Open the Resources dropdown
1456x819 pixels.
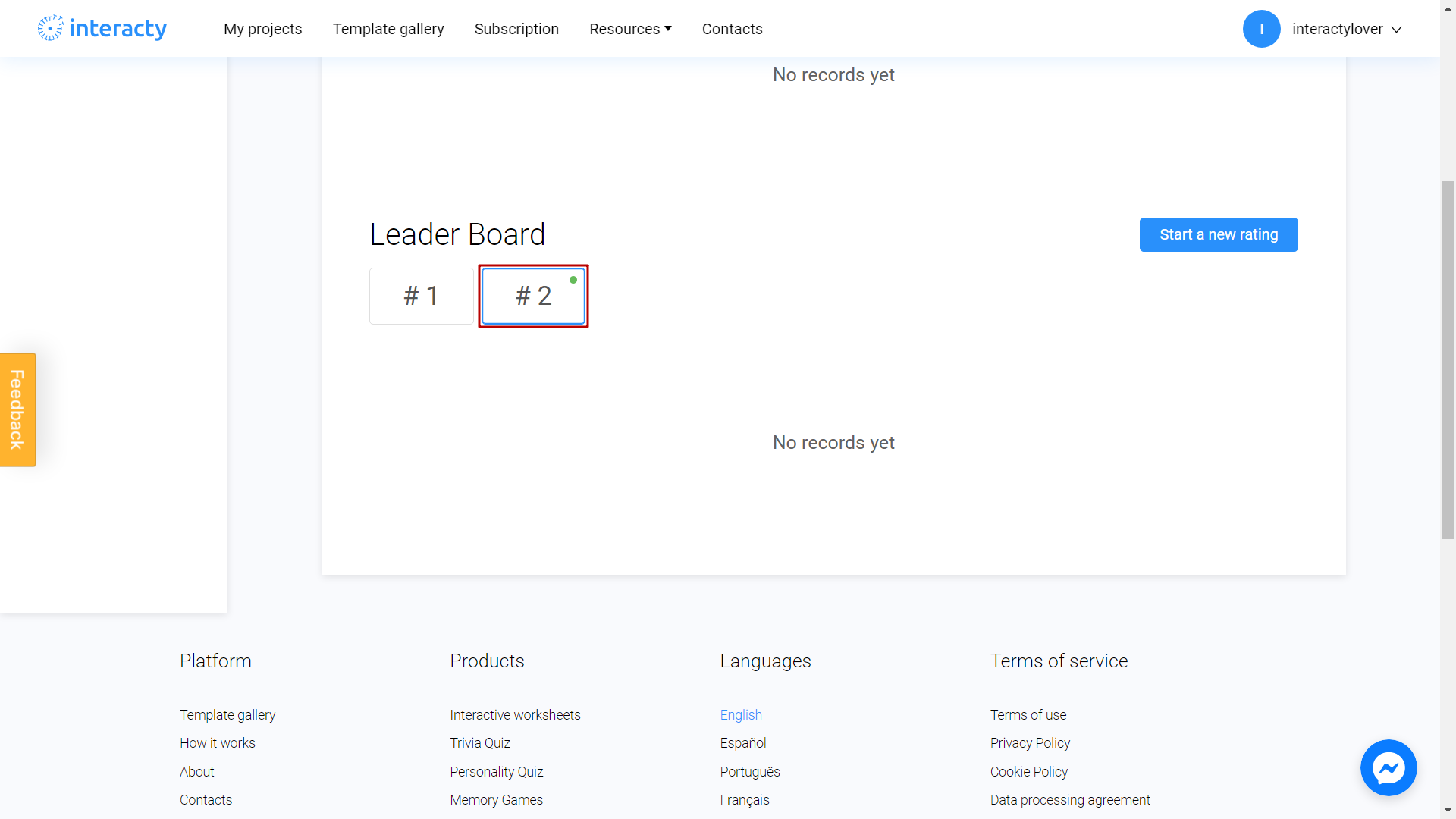pos(629,28)
